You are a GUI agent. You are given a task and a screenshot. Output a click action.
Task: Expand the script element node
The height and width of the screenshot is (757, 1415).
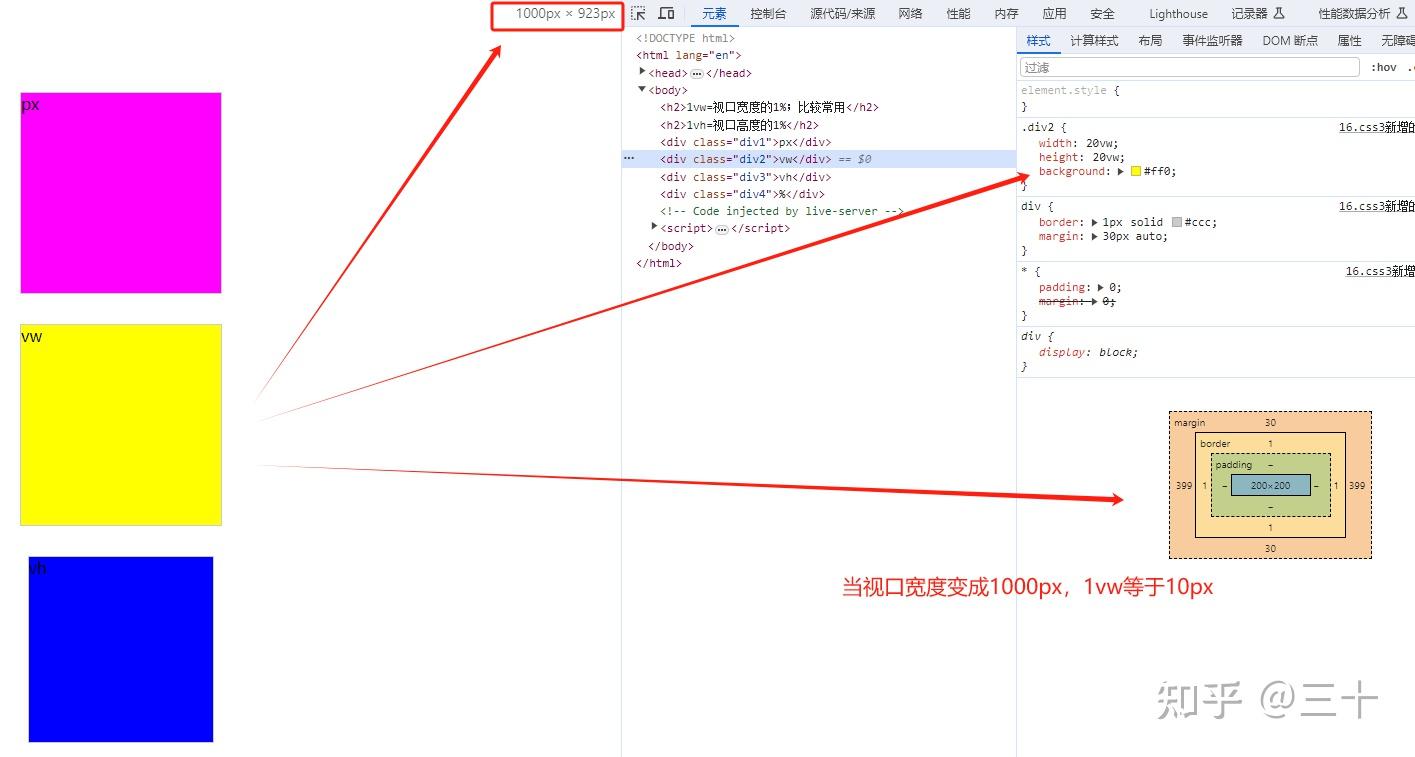click(x=653, y=227)
